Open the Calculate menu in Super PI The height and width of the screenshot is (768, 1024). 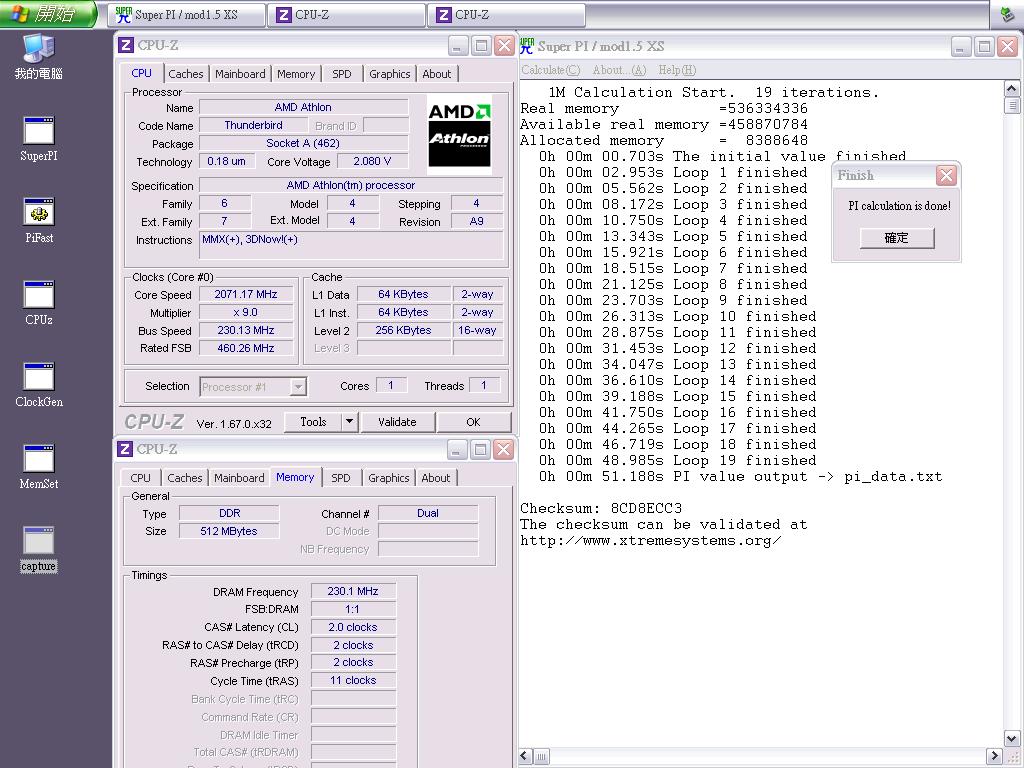point(551,70)
